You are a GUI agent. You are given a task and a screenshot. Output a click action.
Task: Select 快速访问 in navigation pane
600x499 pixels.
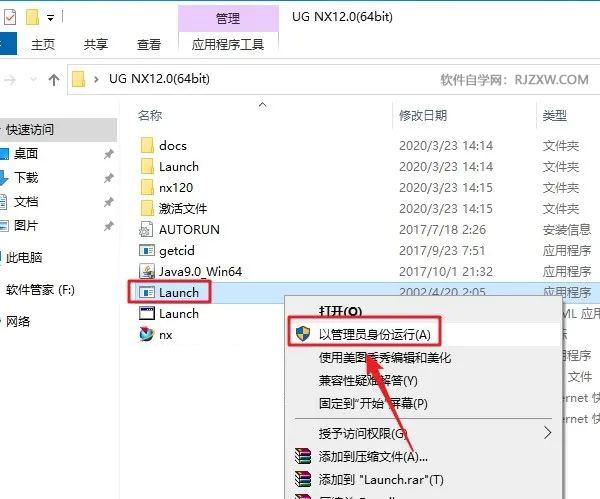coord(57,130)
